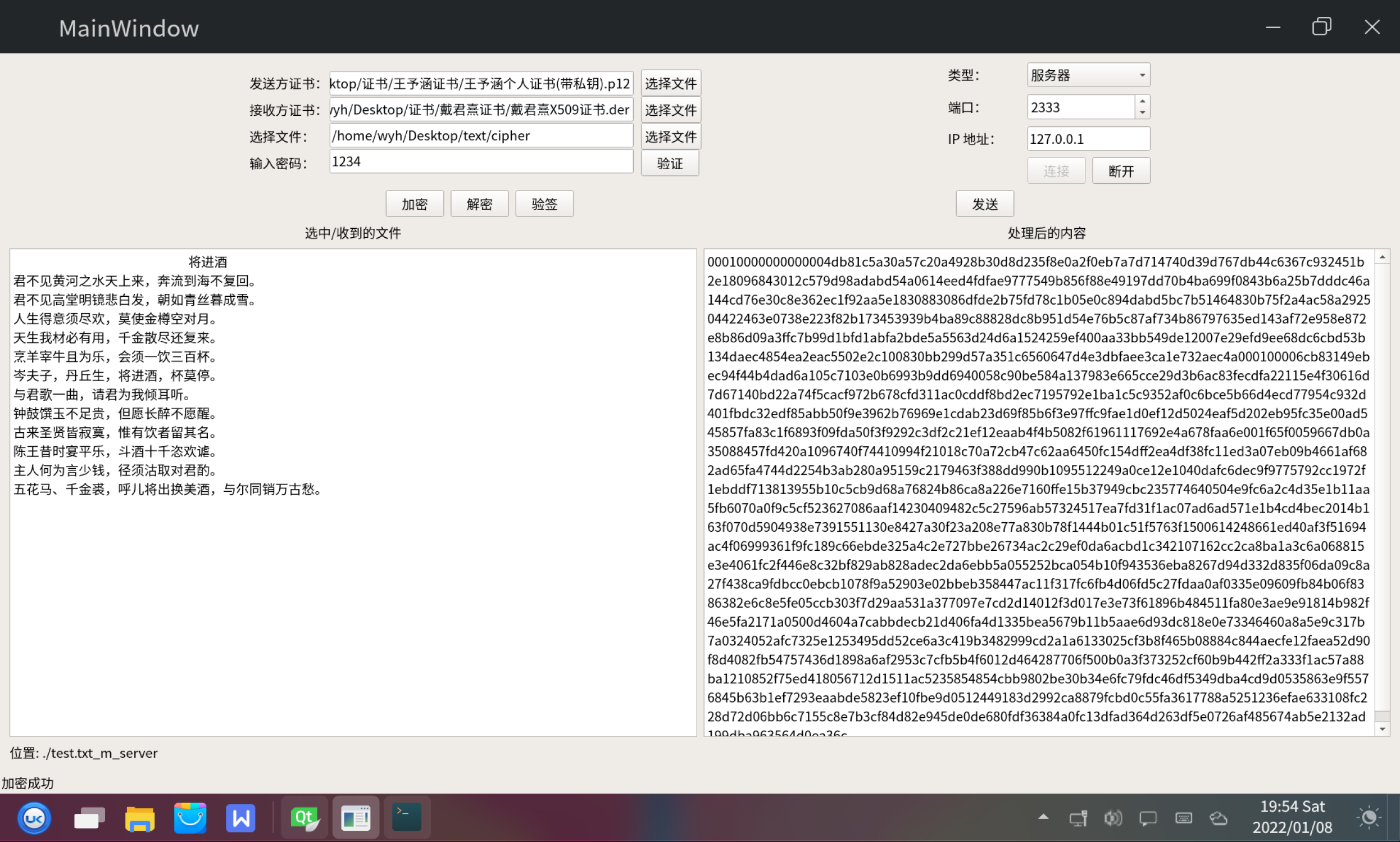Screen dimensions: 1400x842
Task: Click the 发送 send button
Action: [x=984, y=203]
